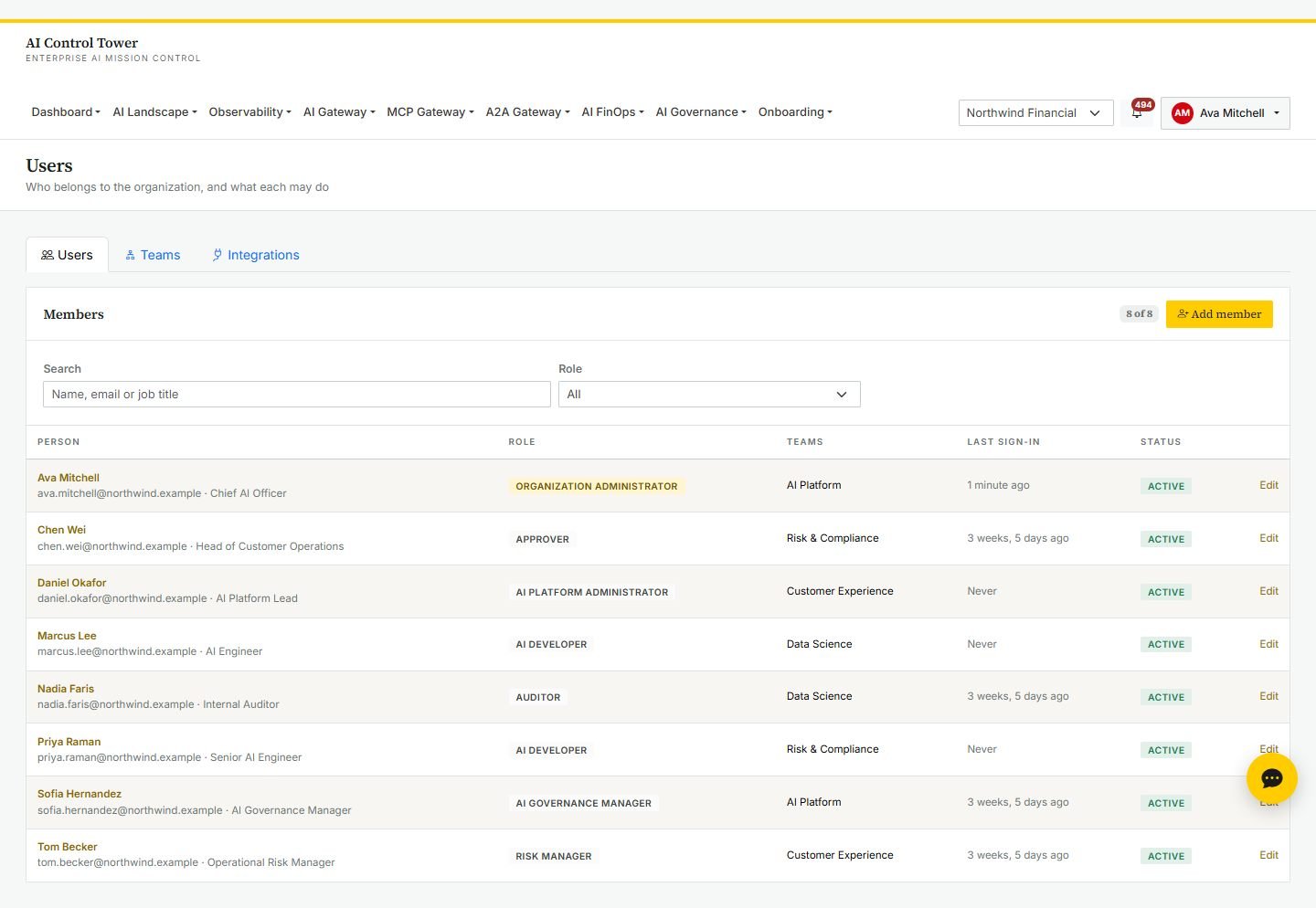Open Marcus Lee's profile link

(x=67, y=636)
